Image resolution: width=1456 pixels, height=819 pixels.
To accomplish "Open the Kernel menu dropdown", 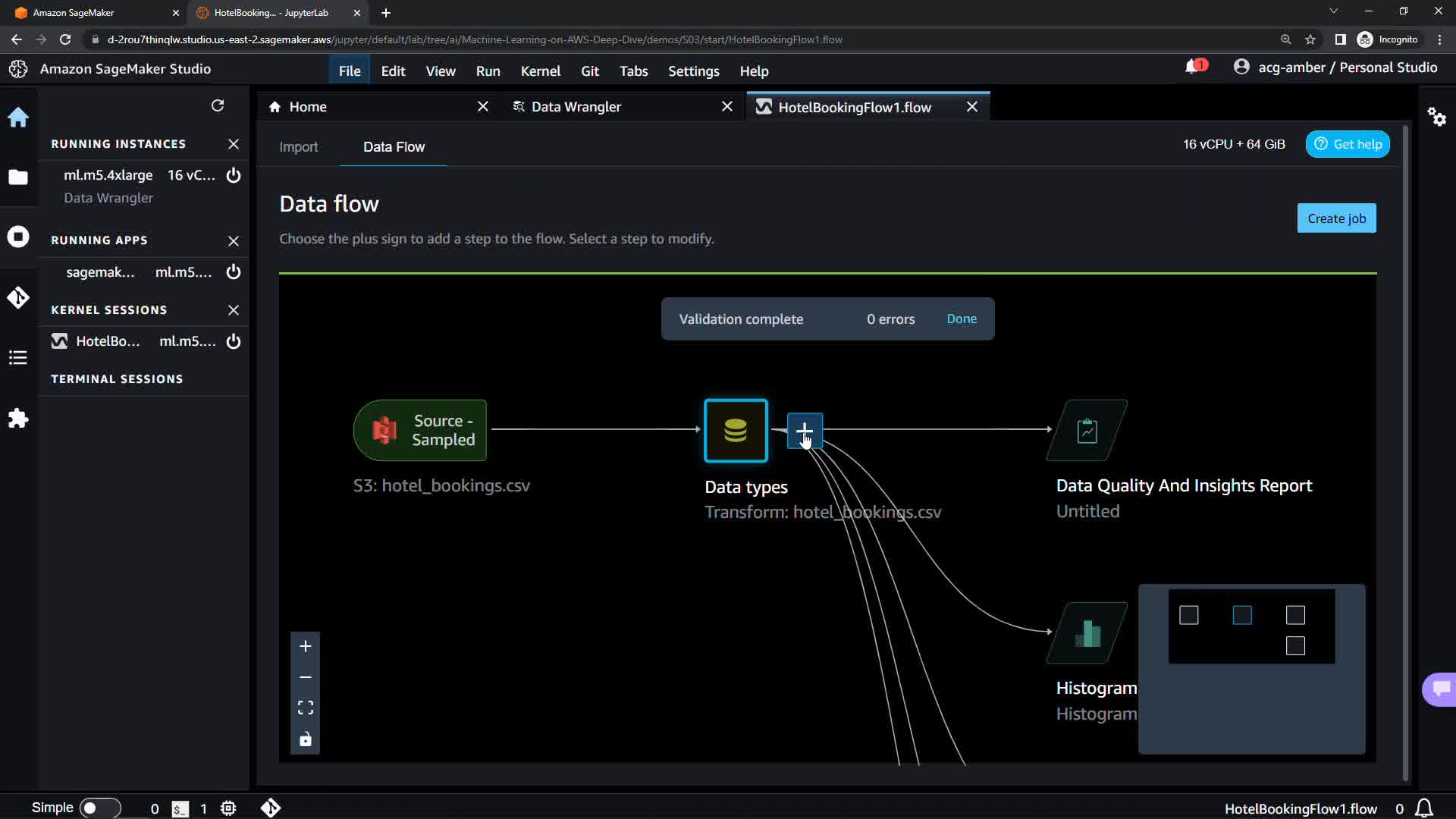I will point(540,71).
